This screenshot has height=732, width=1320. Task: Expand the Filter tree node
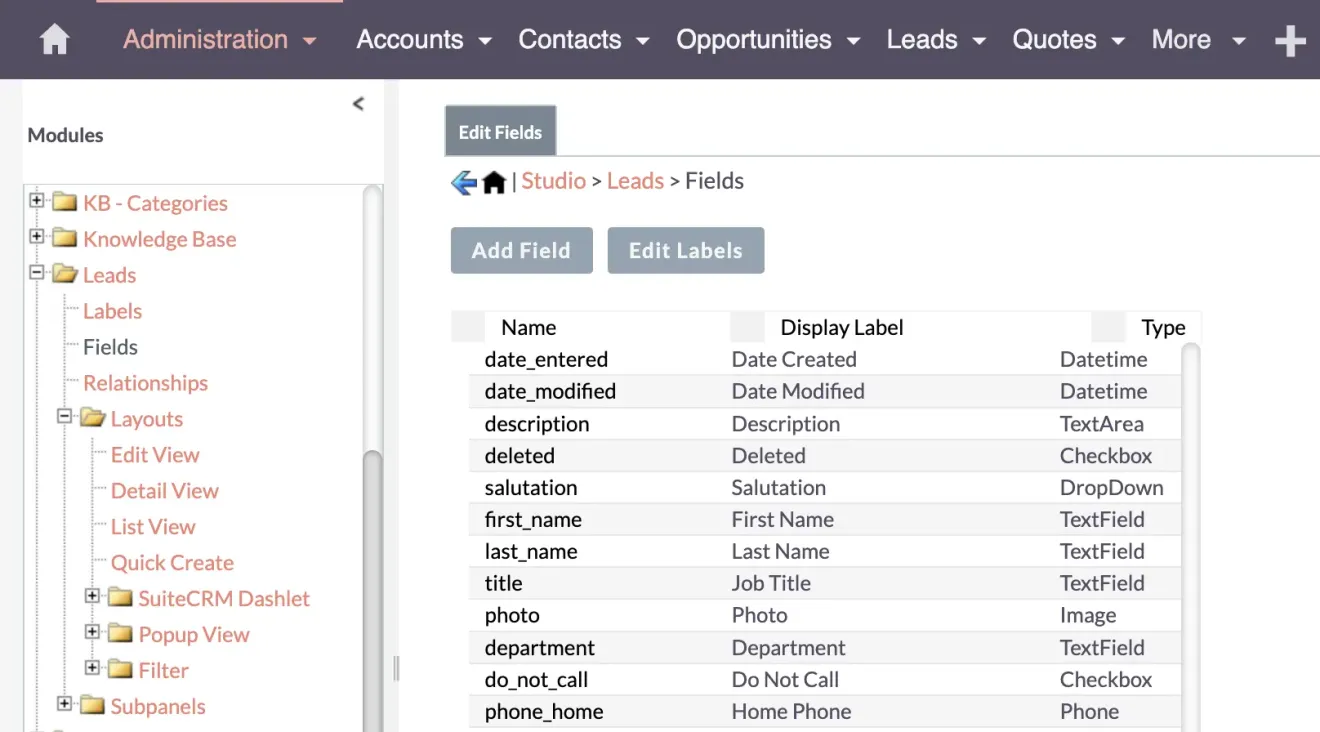click(91, 670)
